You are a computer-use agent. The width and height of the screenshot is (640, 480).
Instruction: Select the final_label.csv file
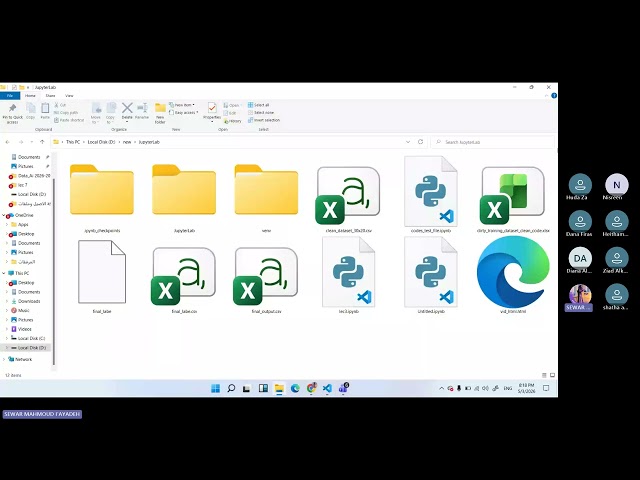point(184,276)
